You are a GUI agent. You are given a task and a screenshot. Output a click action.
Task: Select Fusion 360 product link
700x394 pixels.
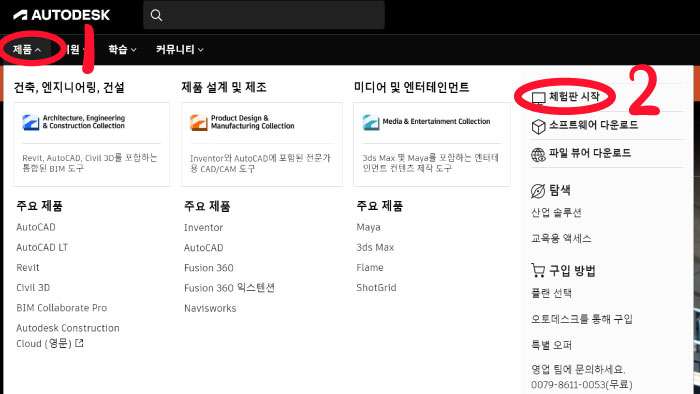[x=208, y=268]
